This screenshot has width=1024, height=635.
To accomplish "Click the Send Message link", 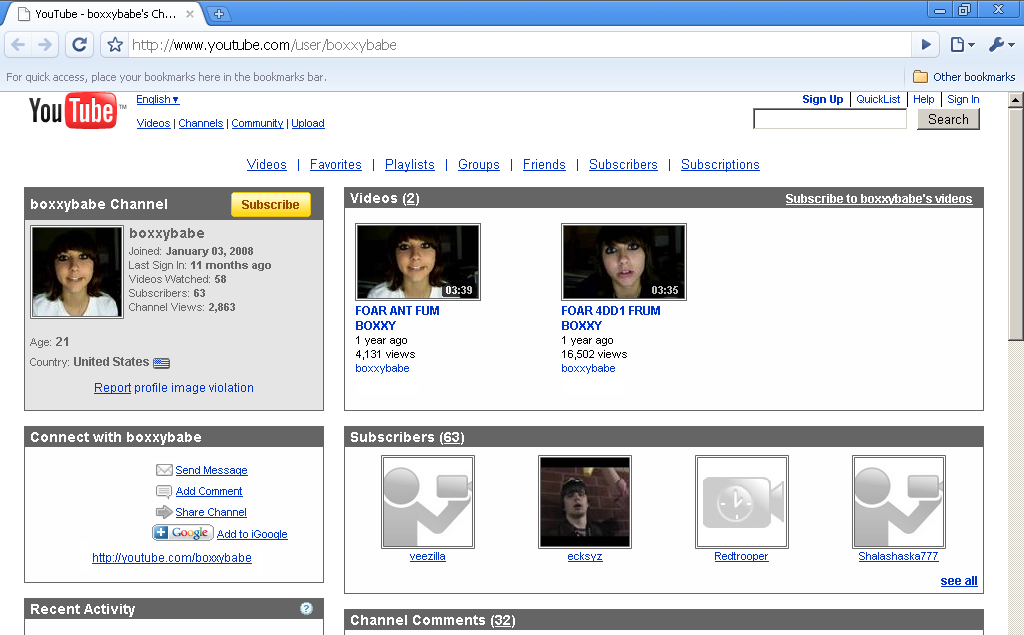I will click(211, 470).
